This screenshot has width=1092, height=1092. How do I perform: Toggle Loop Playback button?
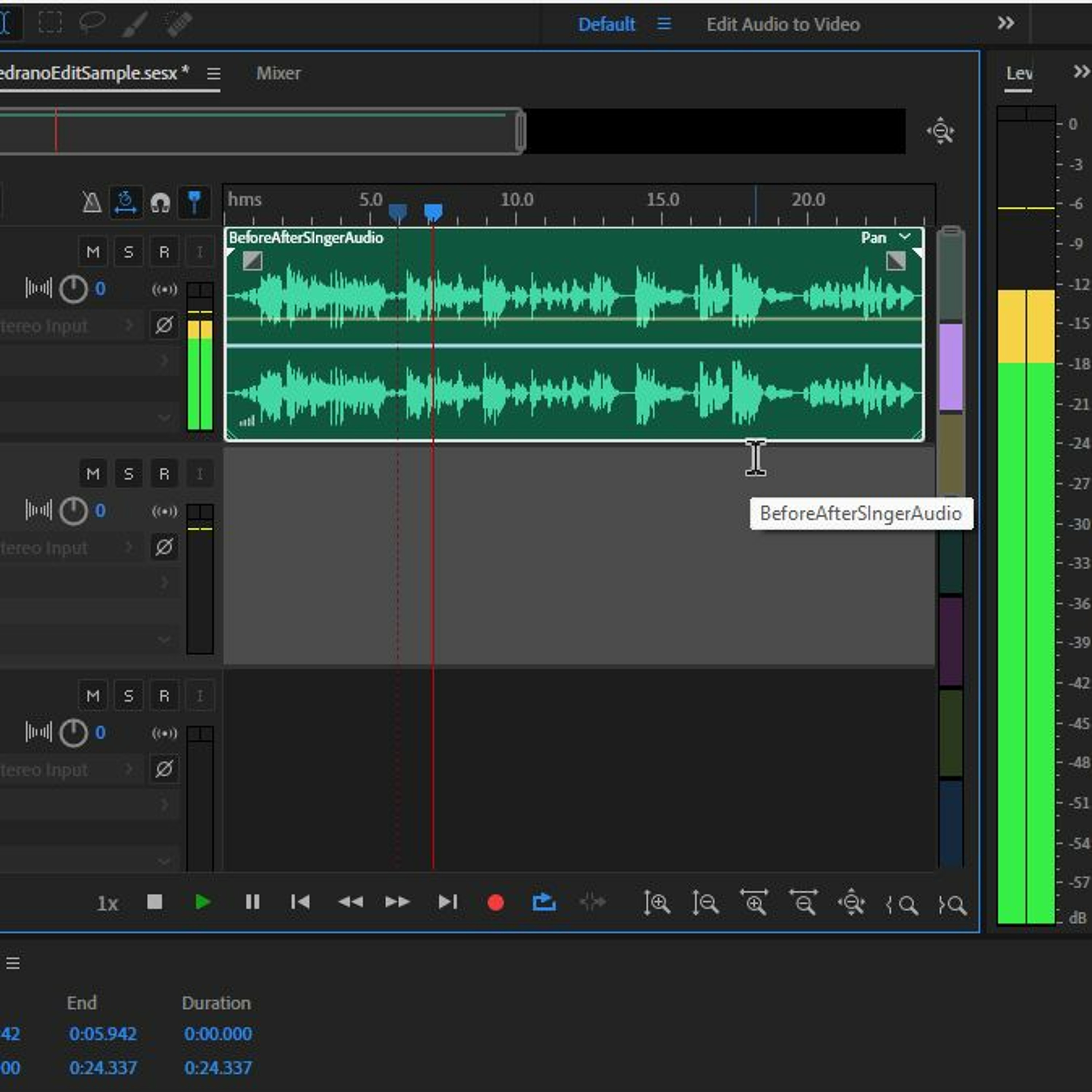pos(544,902)
